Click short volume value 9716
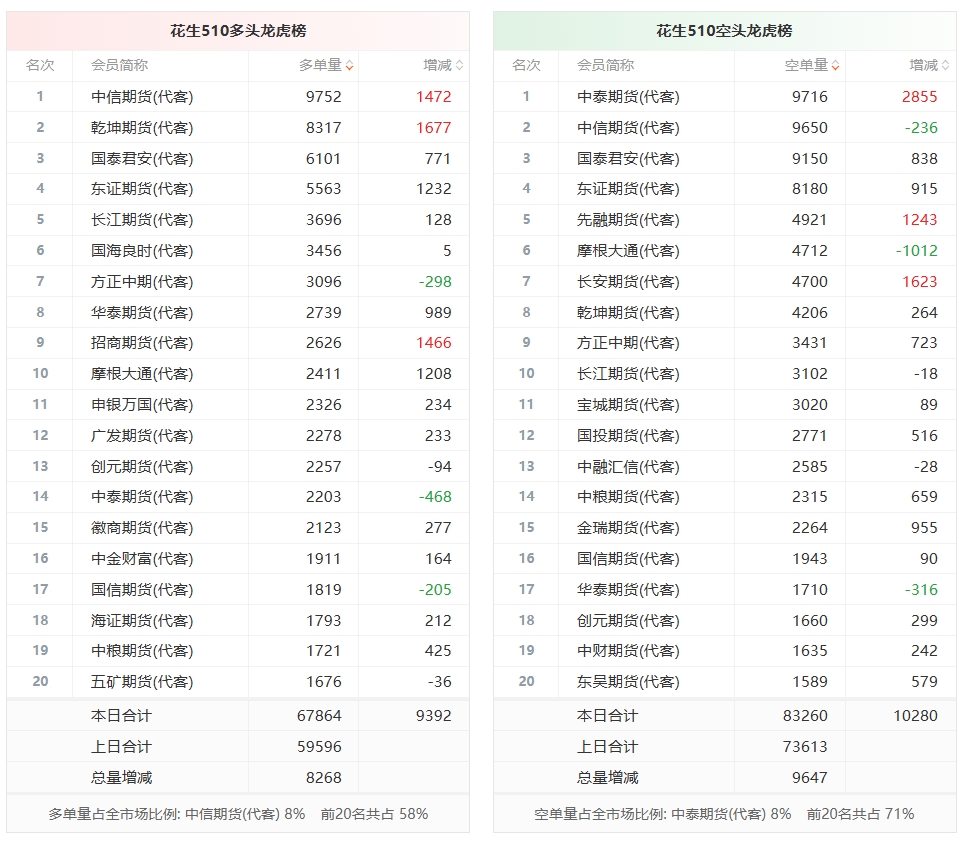This screenshot has height=845, width=966. pos(810,97)
